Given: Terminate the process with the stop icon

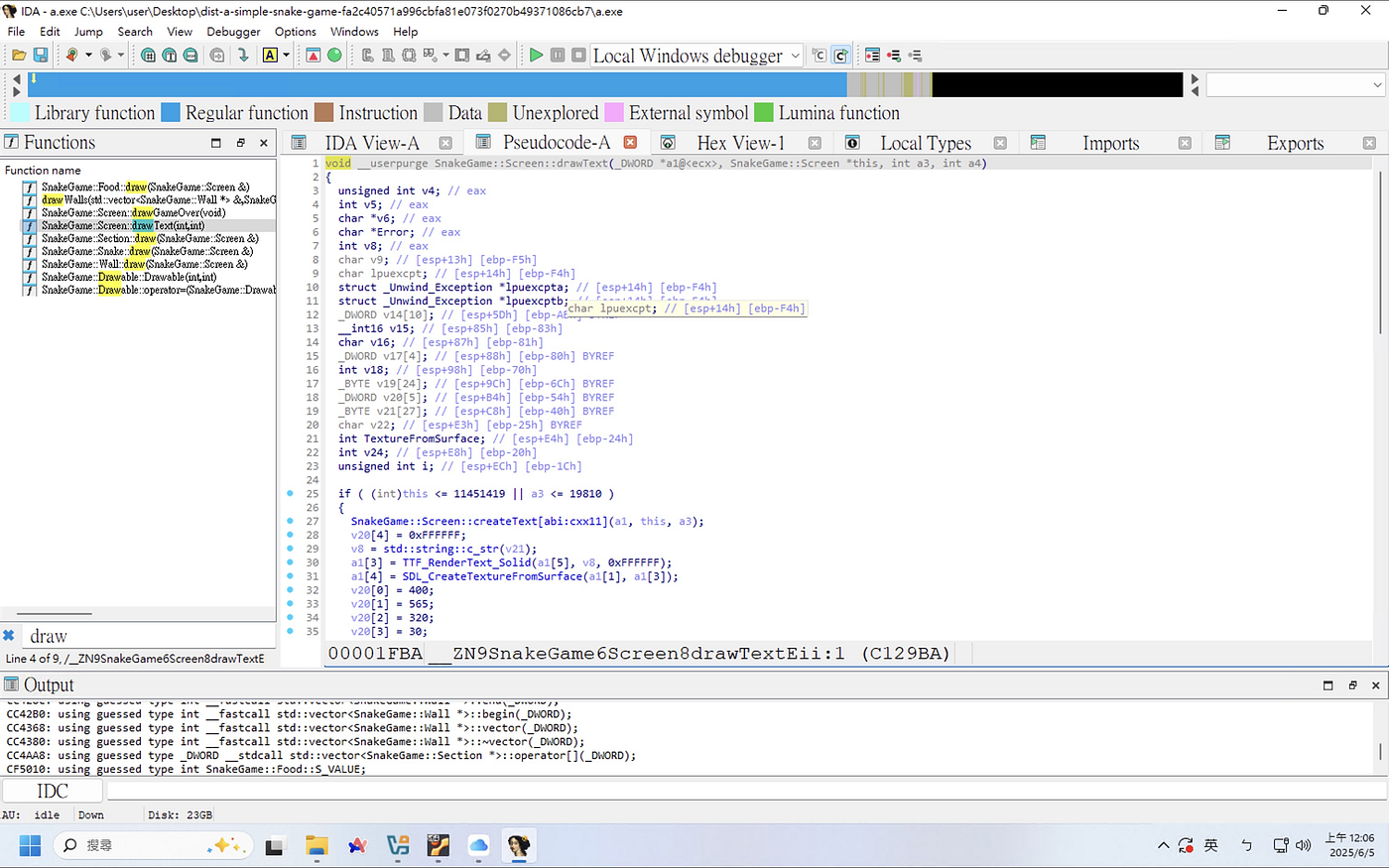Looking at the screenshot, I should [578, 56].
